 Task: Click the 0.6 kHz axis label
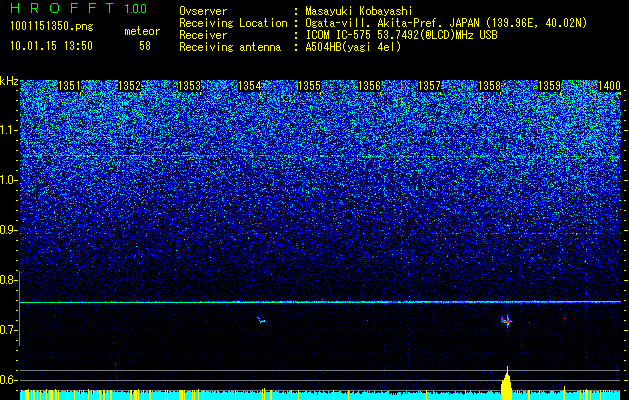tap(9, 380)
